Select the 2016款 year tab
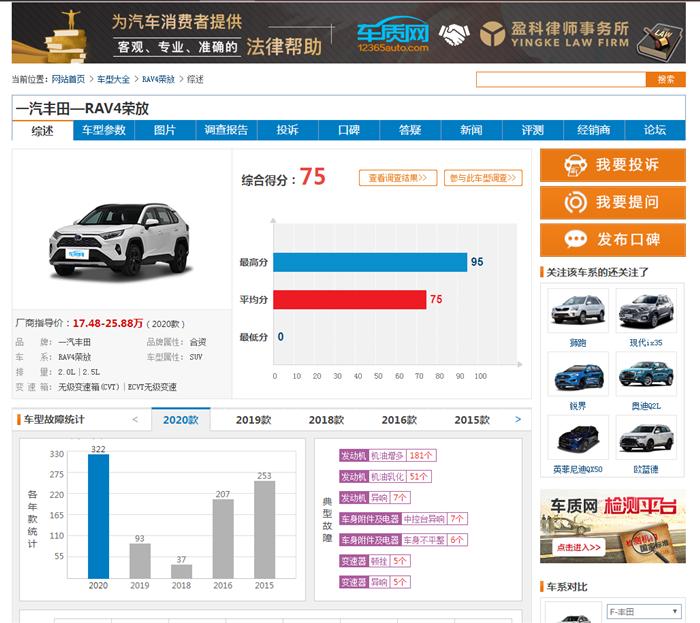This screenshot has height=623, width=700. tap(399, 420)
